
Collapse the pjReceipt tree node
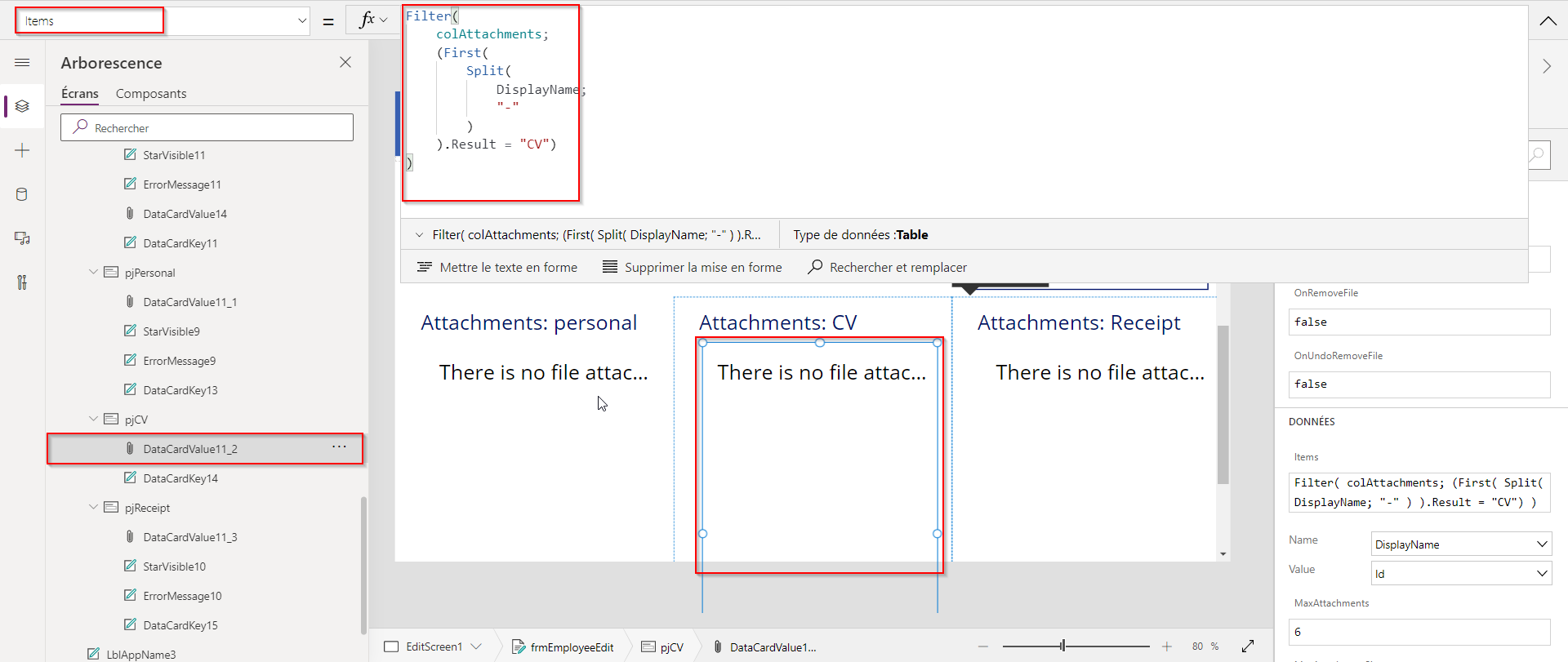click(93, 508)
